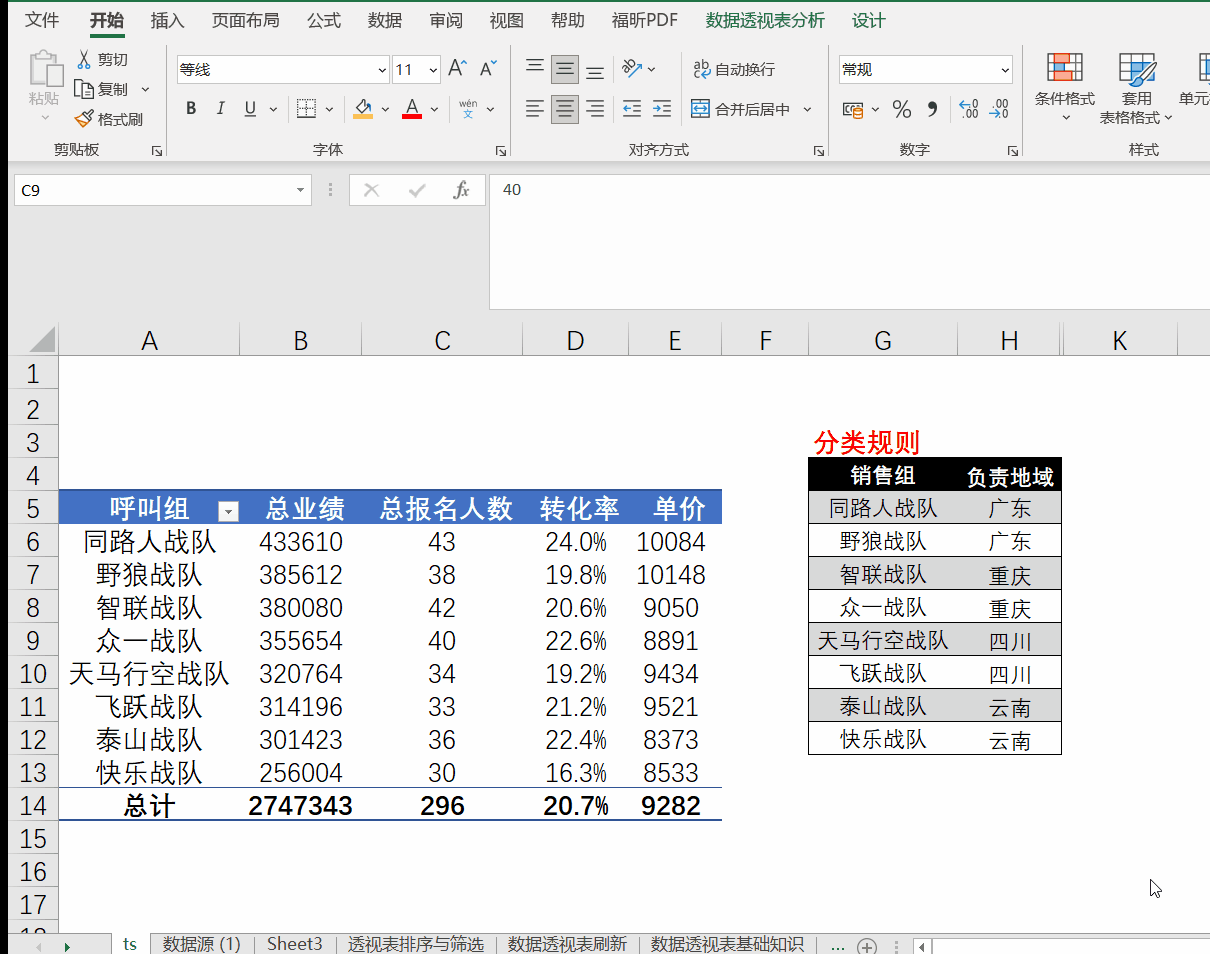Open the font size dropdown
1210x954 pixels.
[433, 70]
